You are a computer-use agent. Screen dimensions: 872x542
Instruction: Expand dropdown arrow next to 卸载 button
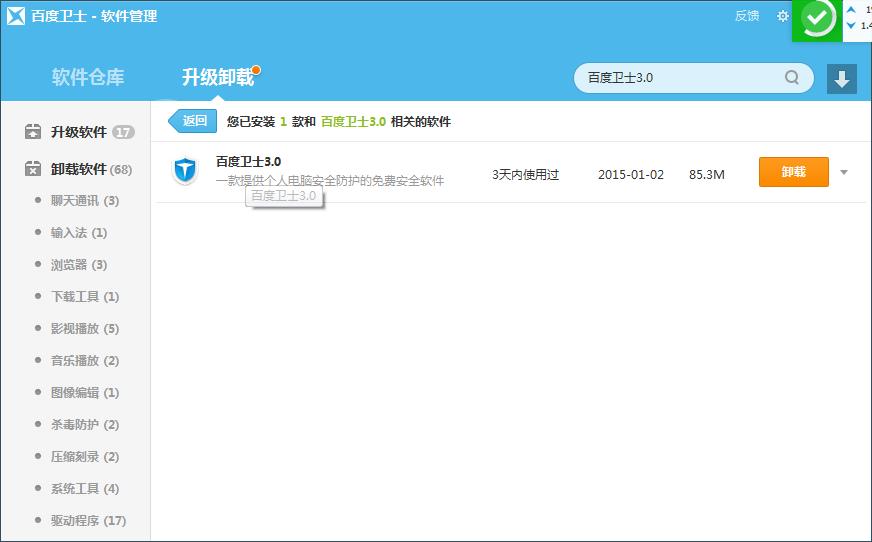[844, 172]
